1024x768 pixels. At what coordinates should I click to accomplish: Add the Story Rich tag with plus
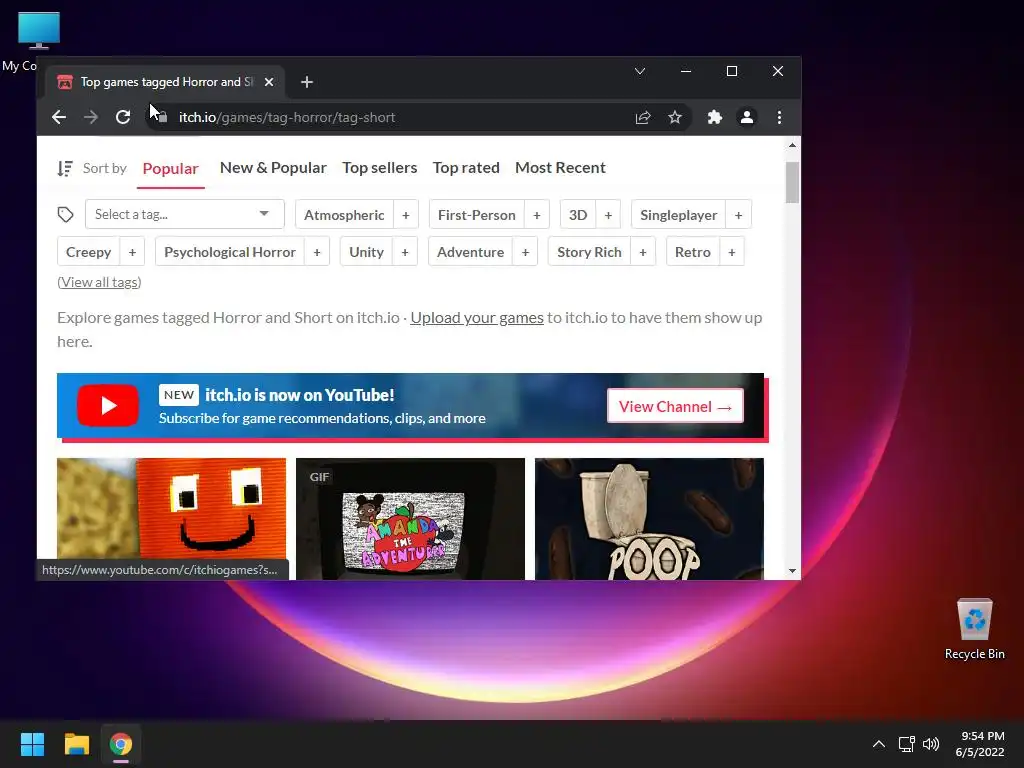pyautogui.click(x=643, y=252)
